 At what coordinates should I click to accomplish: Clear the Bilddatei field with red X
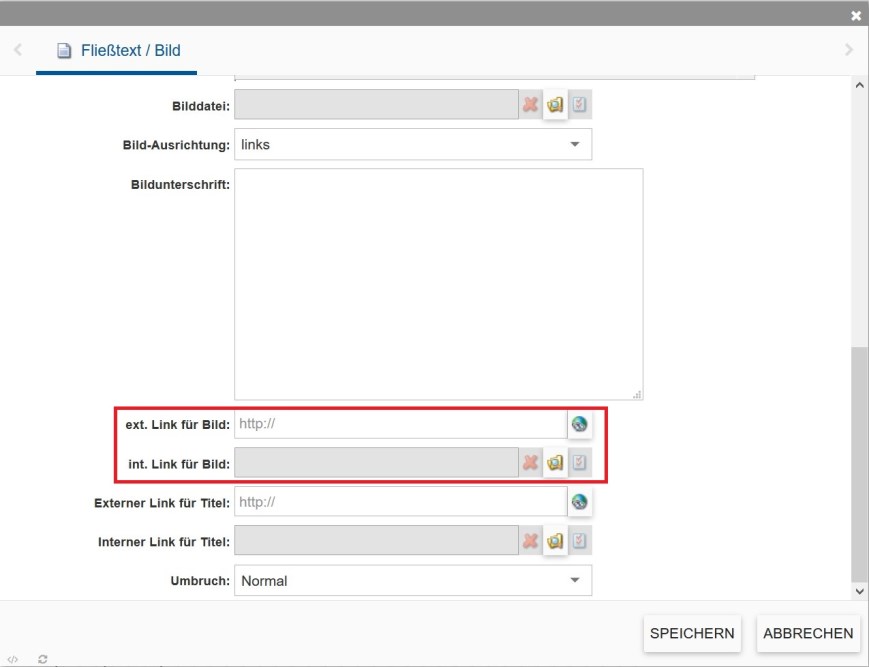click(530, 105)
